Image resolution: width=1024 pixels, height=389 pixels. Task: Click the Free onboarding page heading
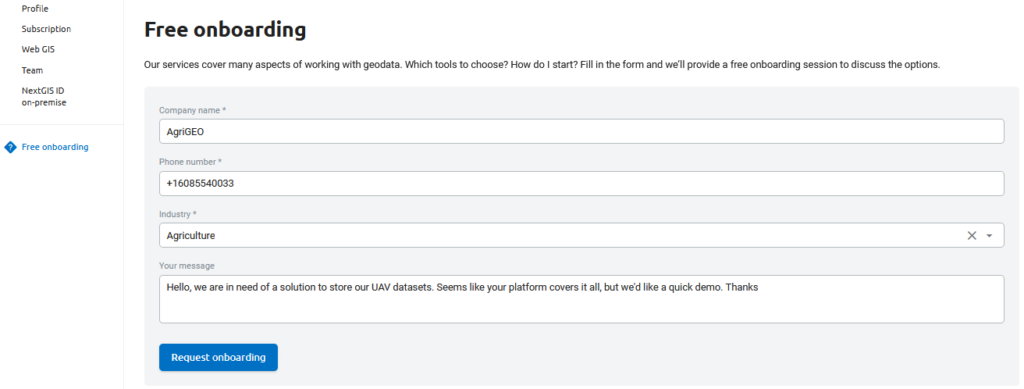tap(225, 29)
